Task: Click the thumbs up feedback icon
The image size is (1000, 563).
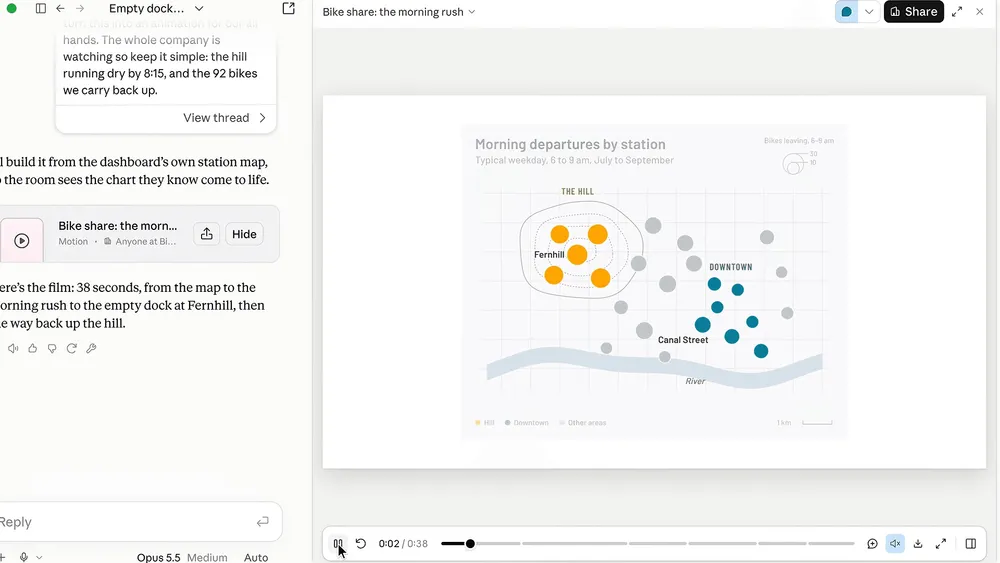Action: [33, 348]
